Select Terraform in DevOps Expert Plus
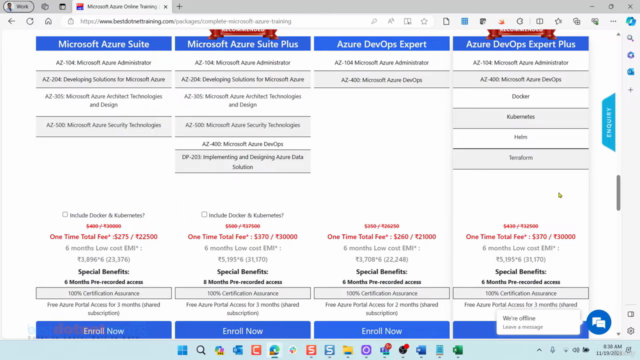 pyautogui.click(x=520, y=158)
